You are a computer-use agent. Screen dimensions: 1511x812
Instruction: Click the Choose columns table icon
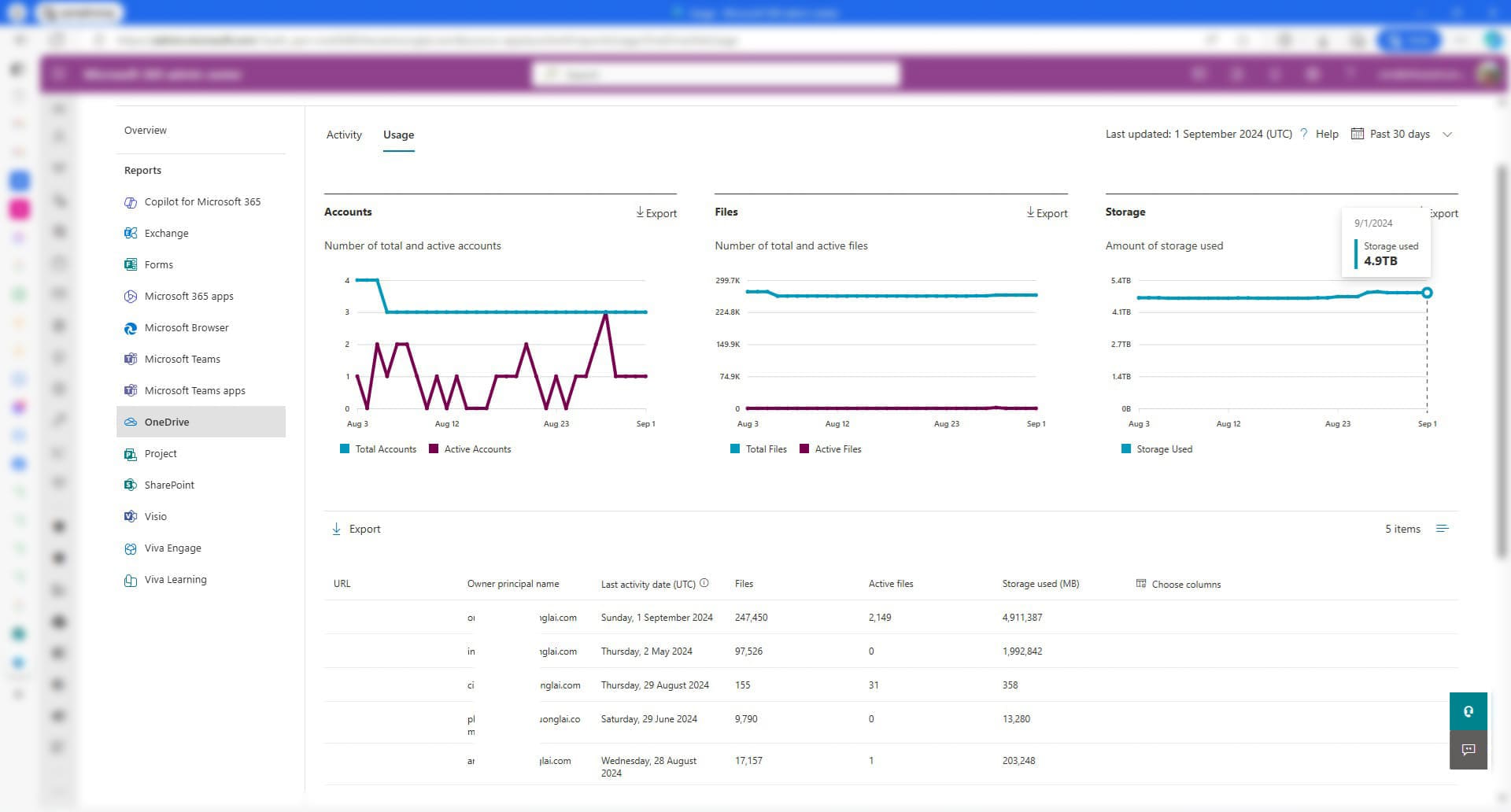[x=1141, y=584]
